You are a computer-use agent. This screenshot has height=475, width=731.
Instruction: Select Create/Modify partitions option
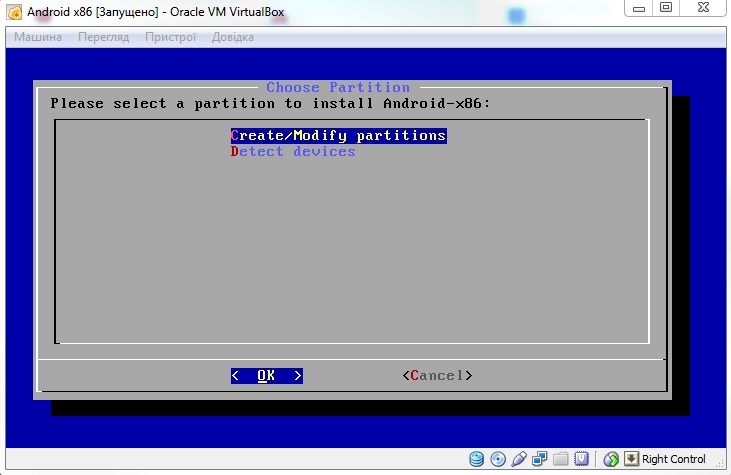338,136
